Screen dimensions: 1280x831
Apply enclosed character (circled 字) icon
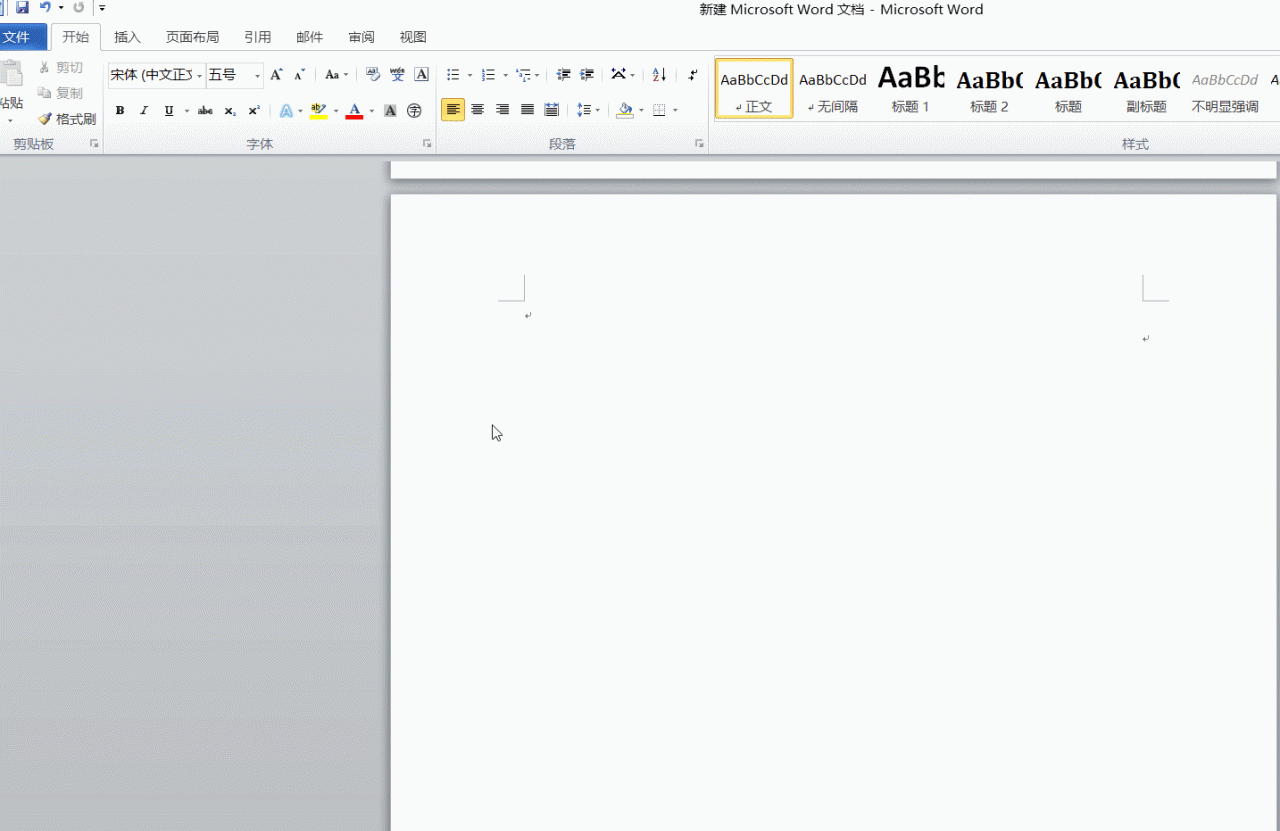point(414,110)
